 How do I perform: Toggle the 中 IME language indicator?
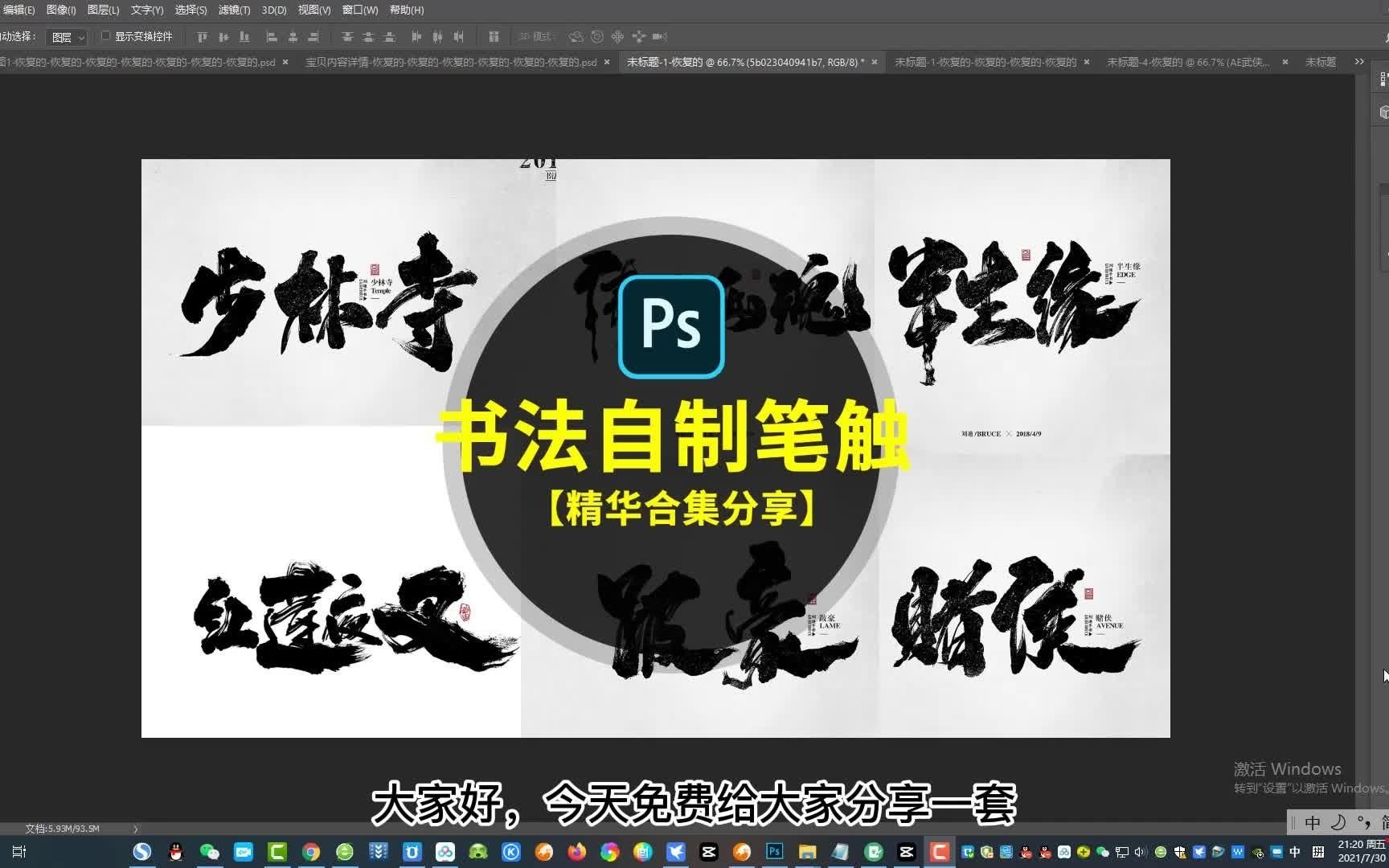pos(1294,852)
